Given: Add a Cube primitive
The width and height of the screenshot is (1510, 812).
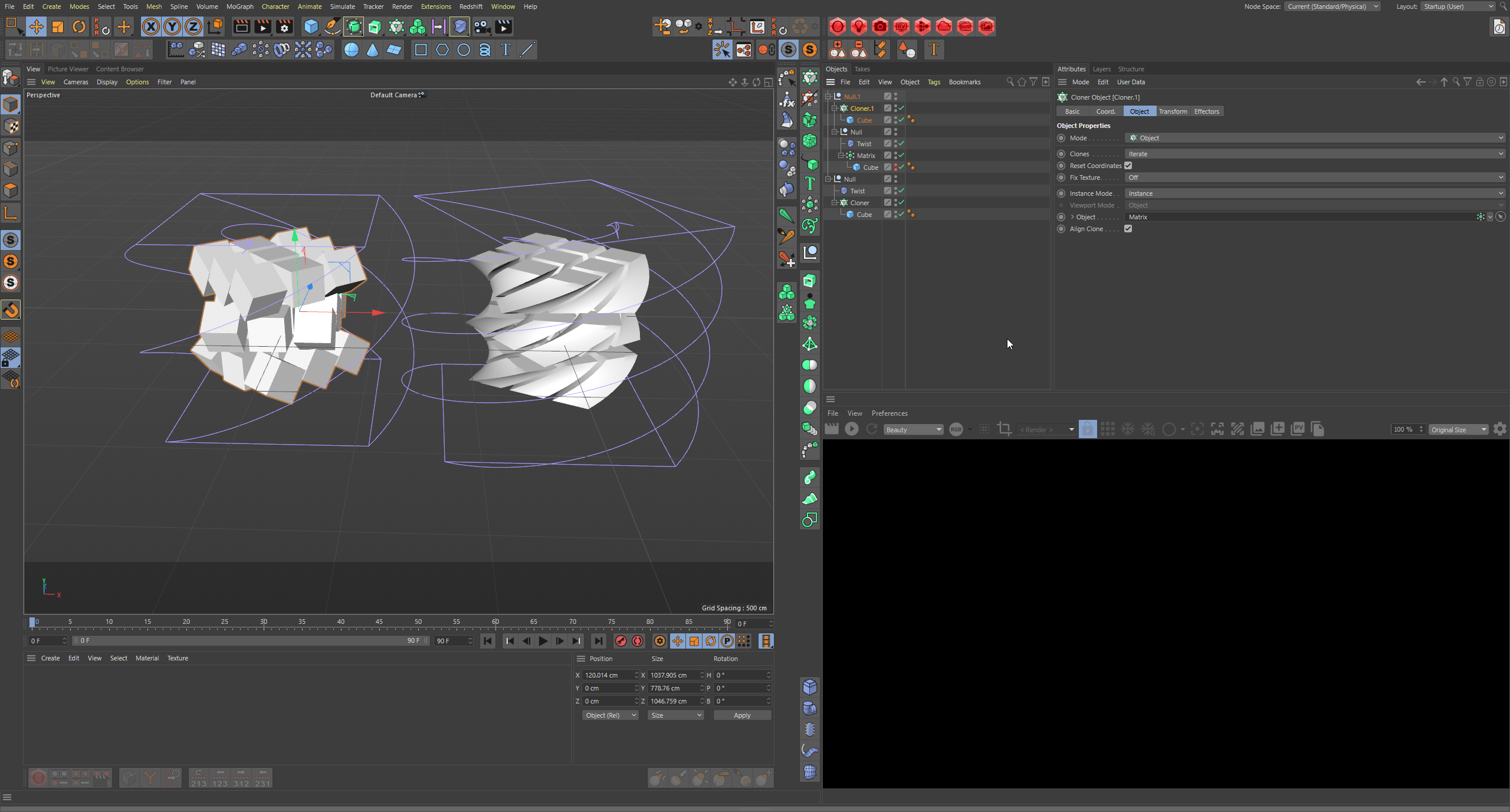Looking at the screenshot, I should tap(311, 27).
